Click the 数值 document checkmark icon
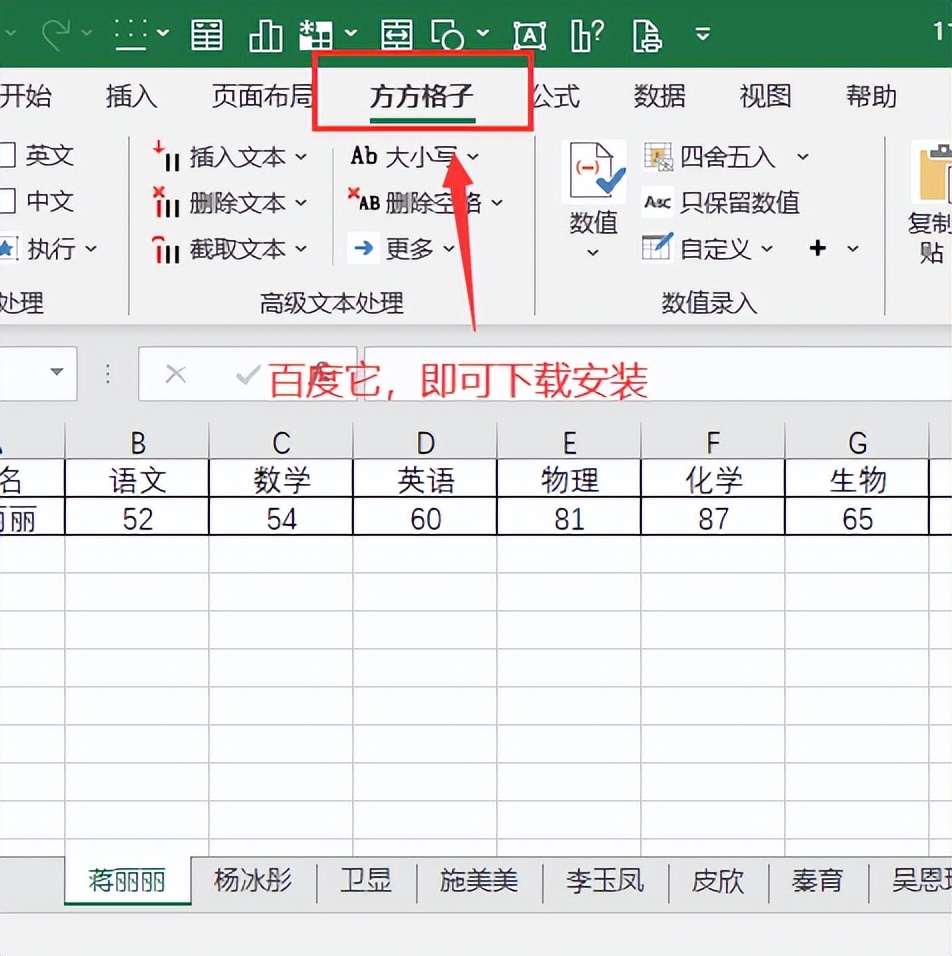The image size is (952, 956). pos(593,172)
